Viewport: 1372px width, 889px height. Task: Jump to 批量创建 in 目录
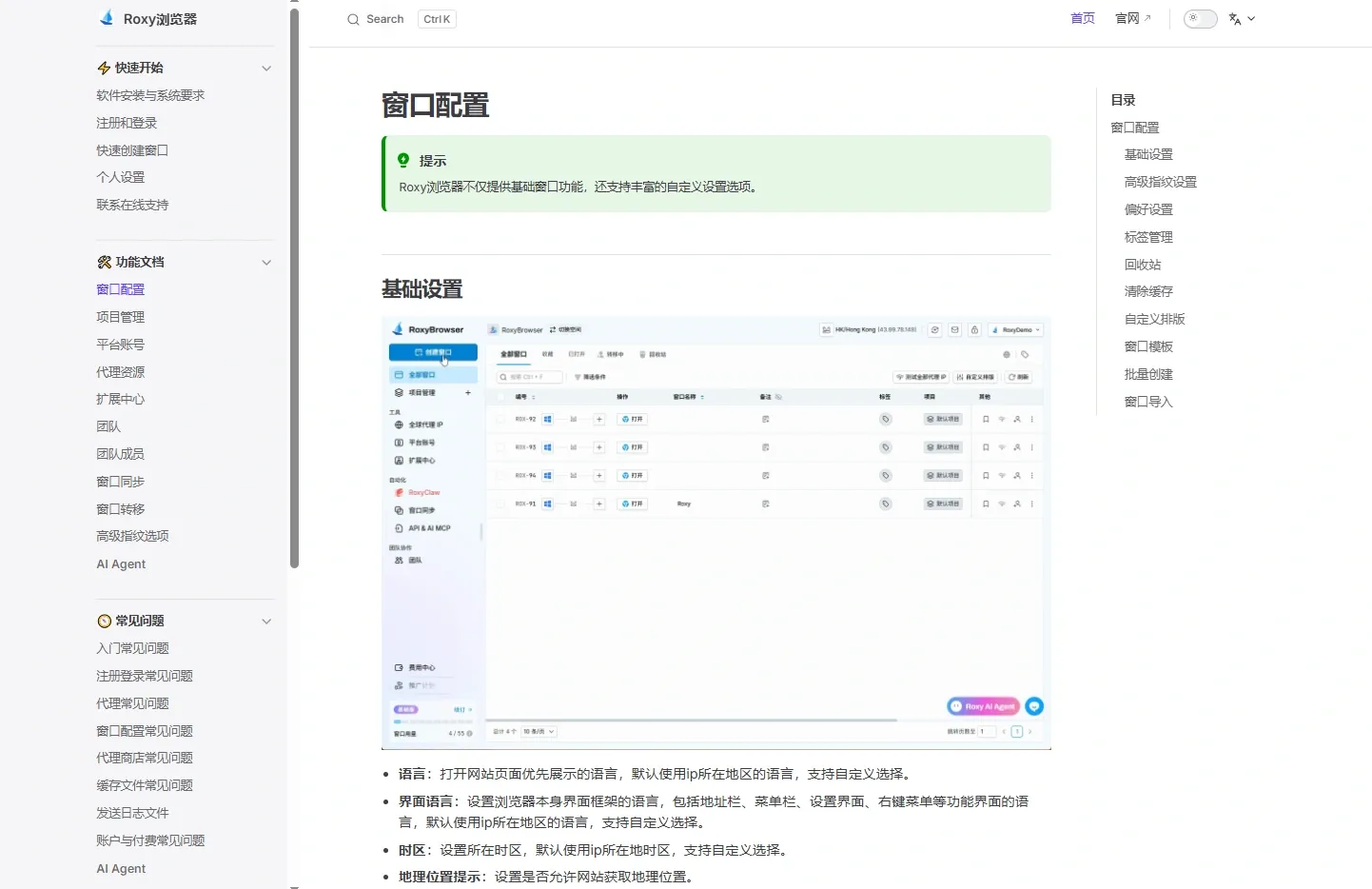click(1148, 375)
